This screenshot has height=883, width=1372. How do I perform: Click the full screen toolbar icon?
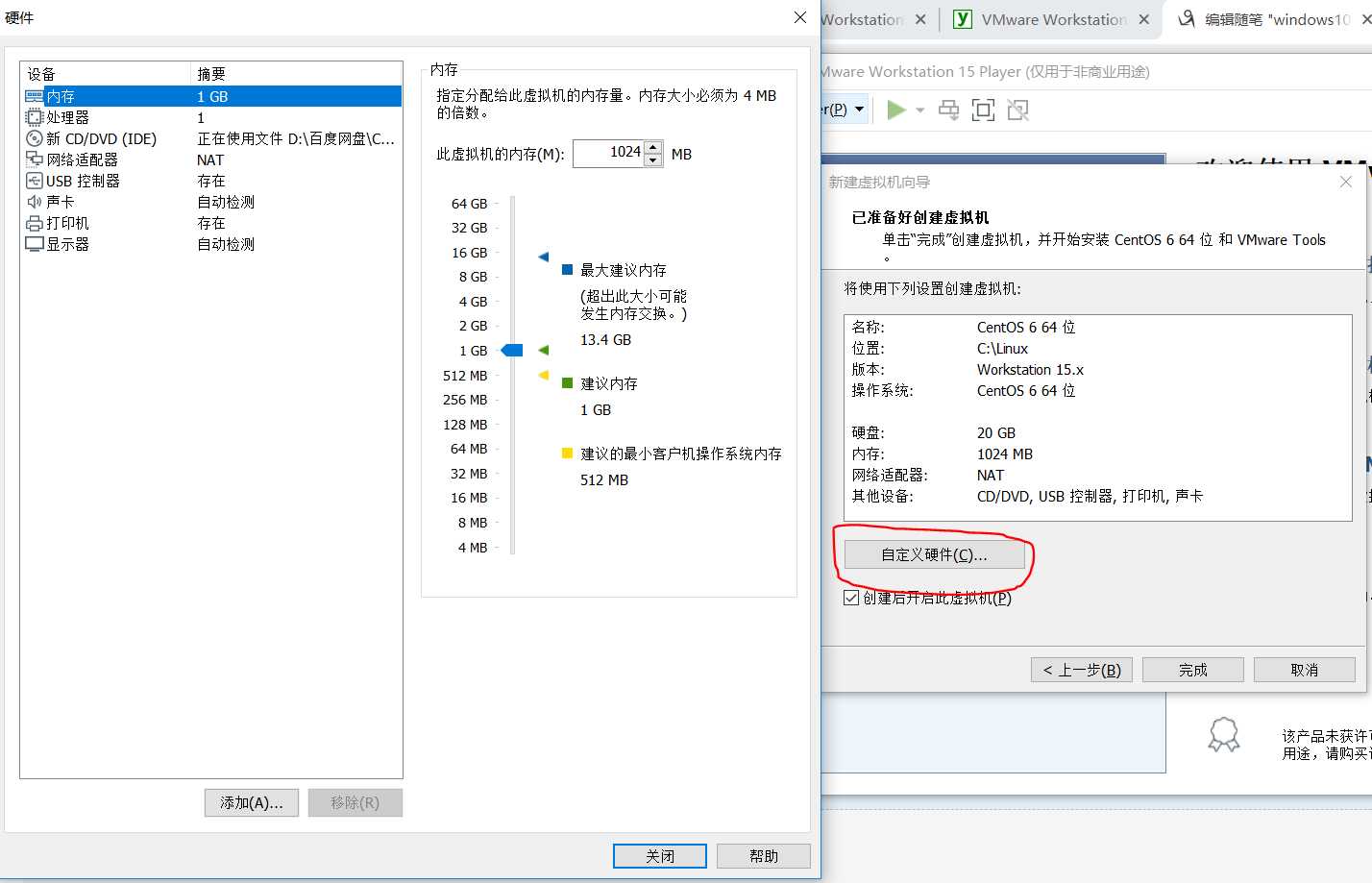[983, 110]
